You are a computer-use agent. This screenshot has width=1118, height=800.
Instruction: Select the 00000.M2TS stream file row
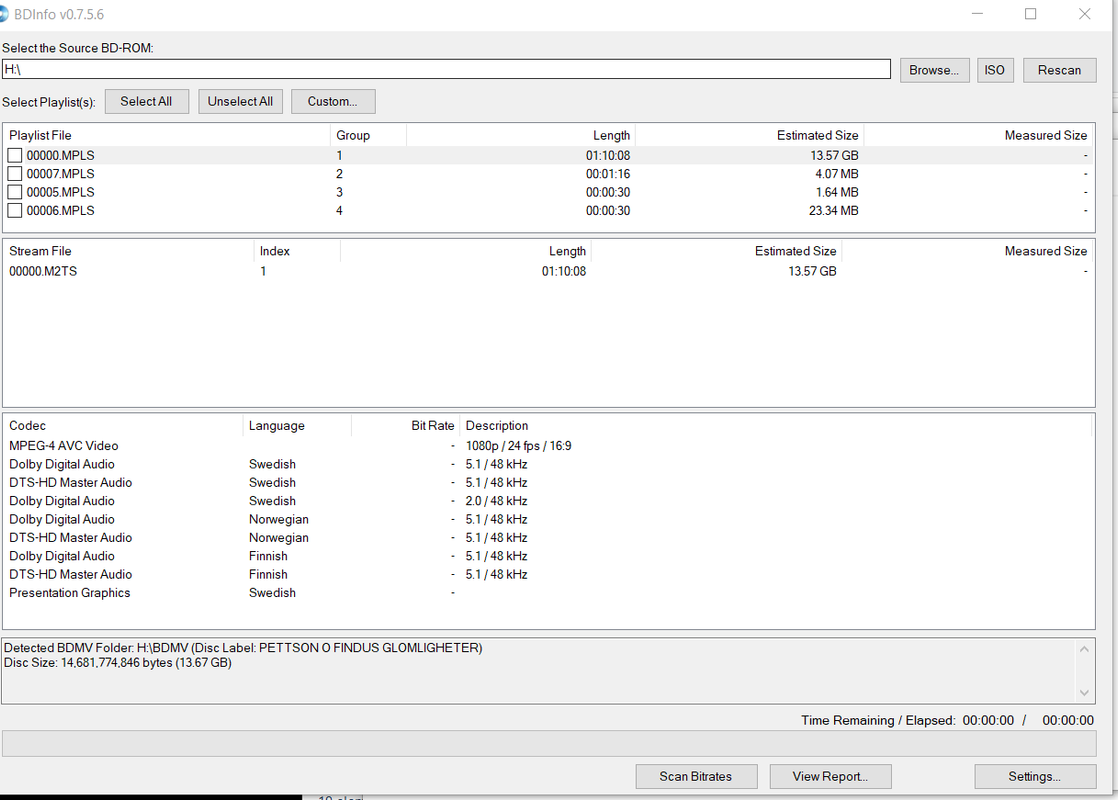548,271
